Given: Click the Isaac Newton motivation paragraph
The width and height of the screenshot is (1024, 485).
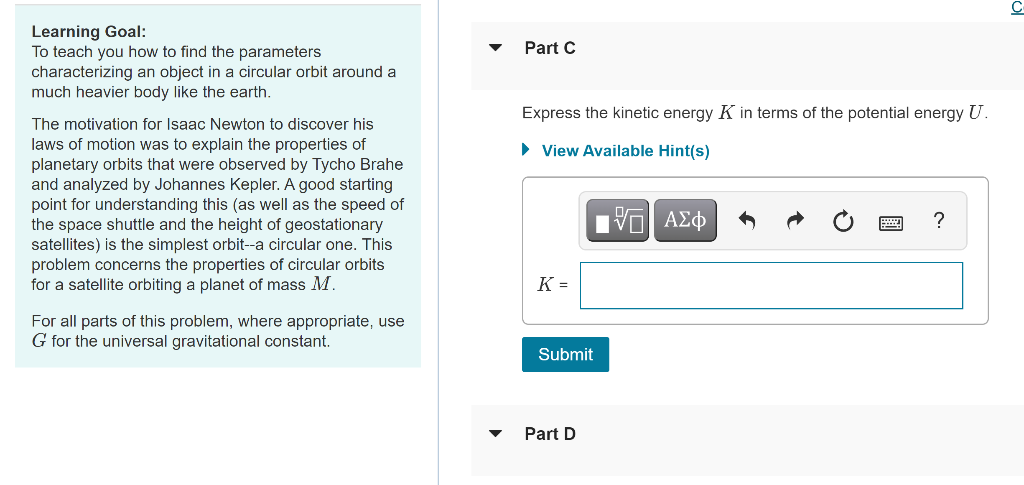Looking at the screenshot, I should [x=218, y=204].
